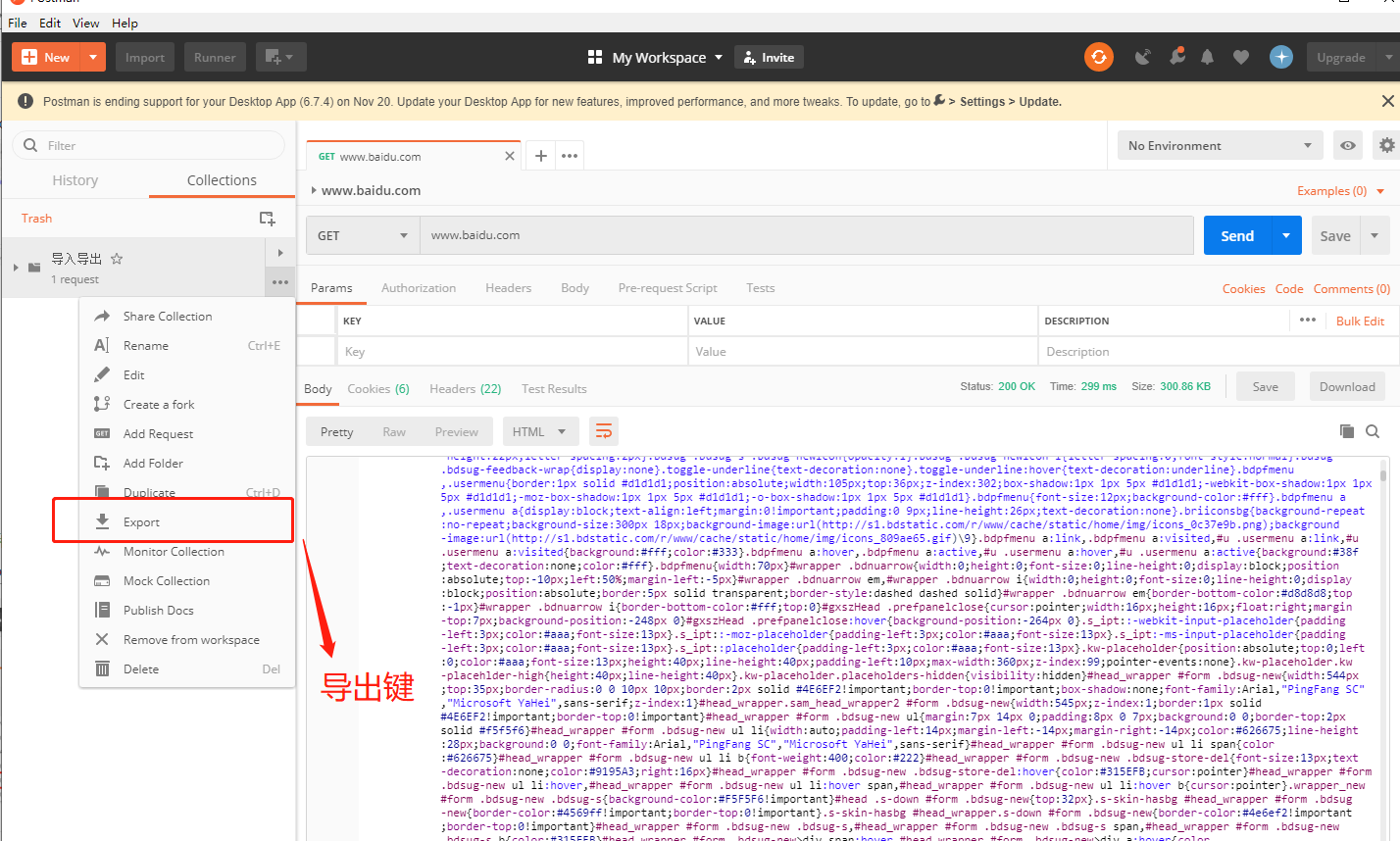
Task: Open the Upgrade dropdown arrow
Action: (1388, 57)
